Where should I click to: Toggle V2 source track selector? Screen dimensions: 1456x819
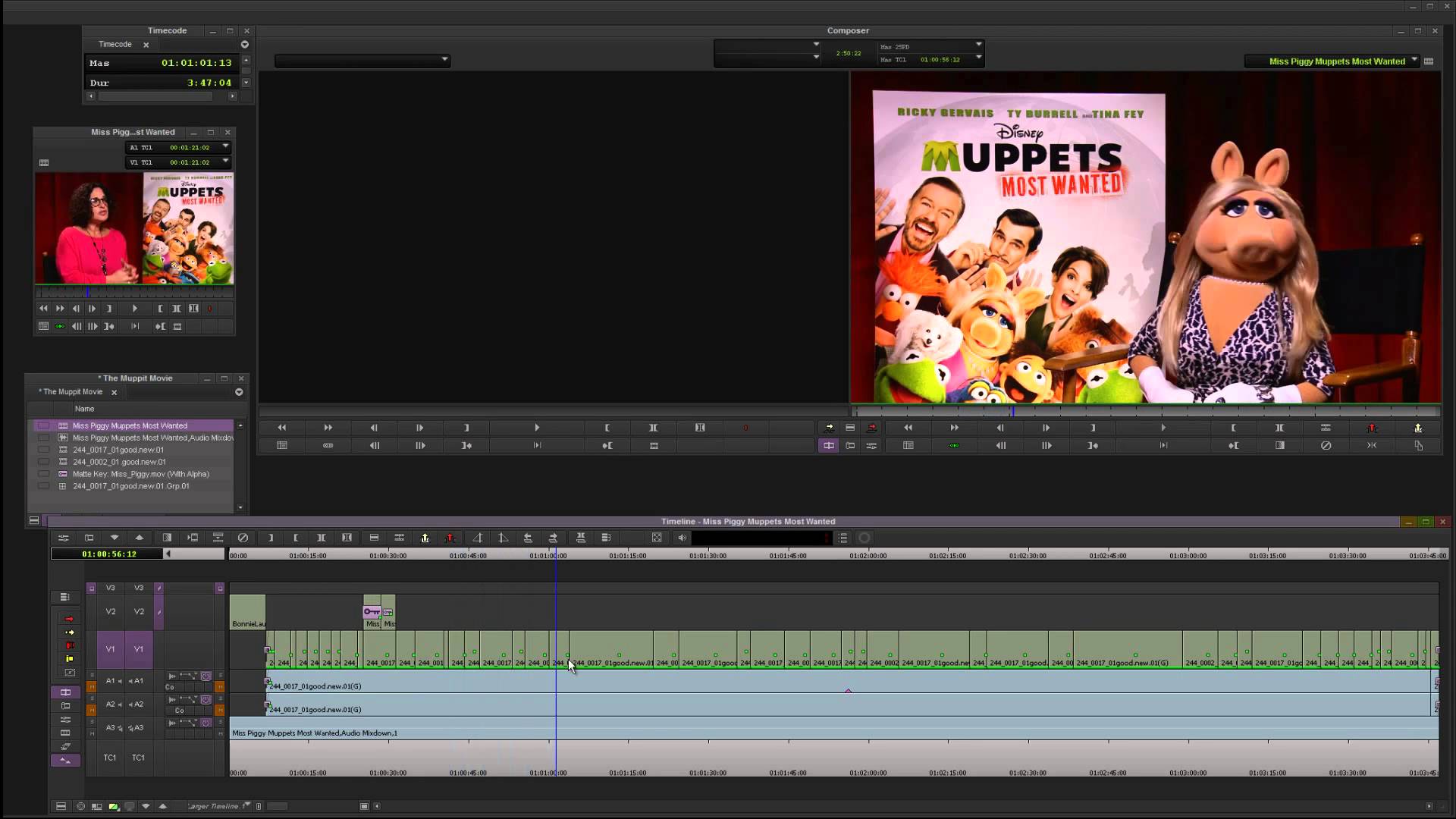111,612
